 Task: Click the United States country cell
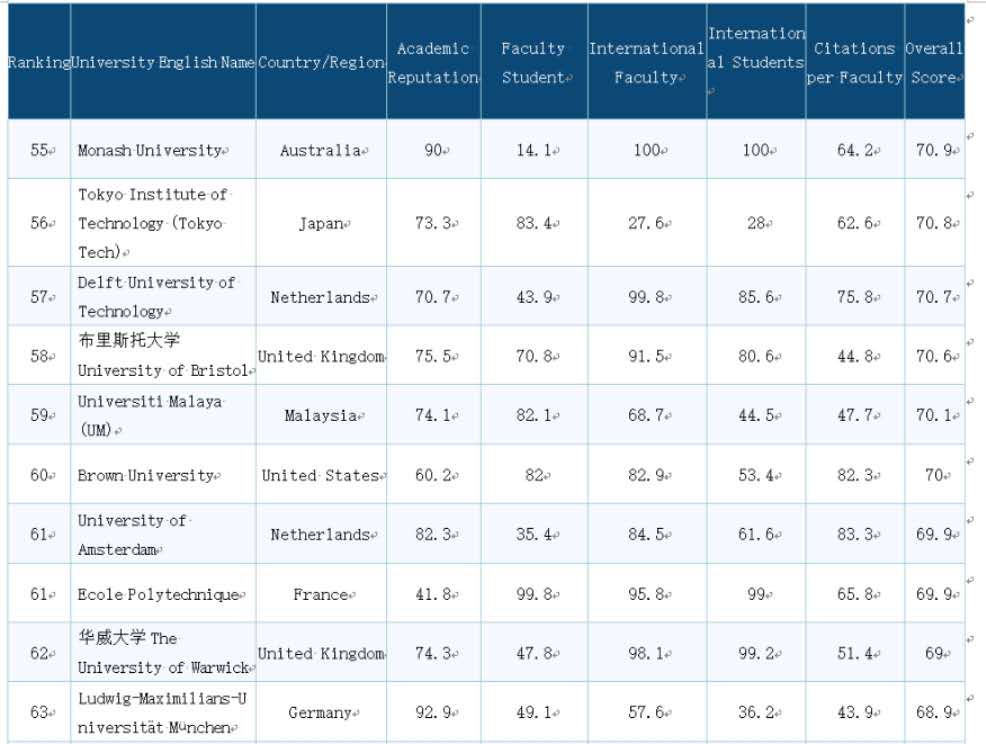323,475
